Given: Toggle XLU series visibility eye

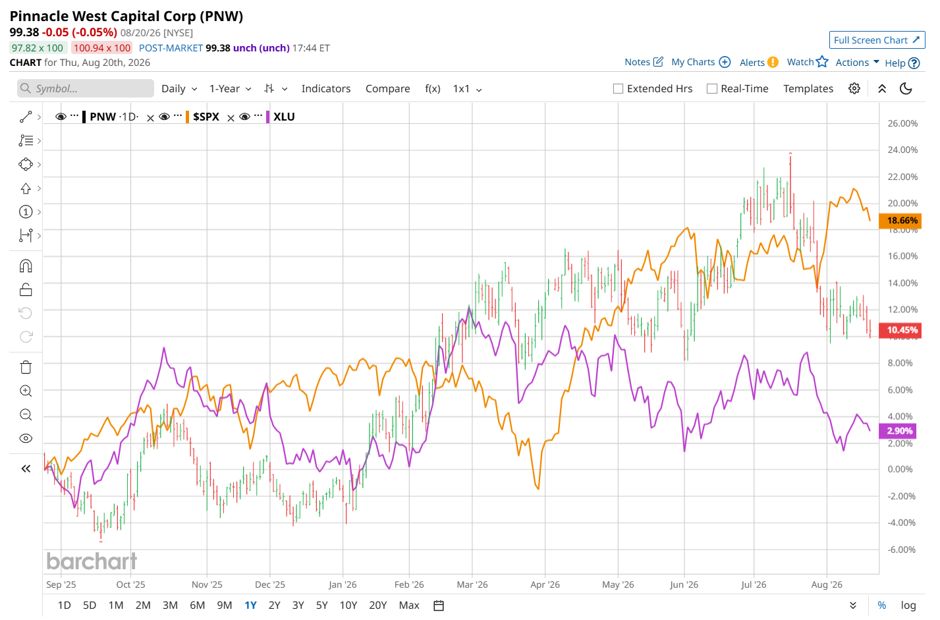Looking at the screenshot, I should click(244, 117).
